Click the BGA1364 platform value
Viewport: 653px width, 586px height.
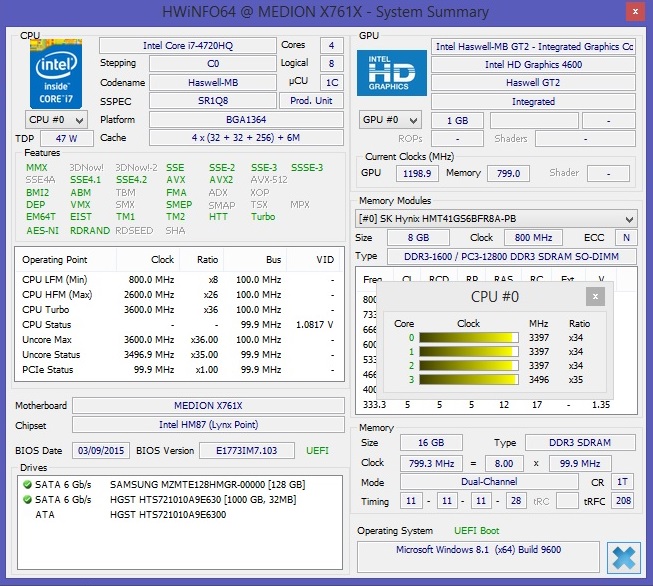tap(246, 120)
